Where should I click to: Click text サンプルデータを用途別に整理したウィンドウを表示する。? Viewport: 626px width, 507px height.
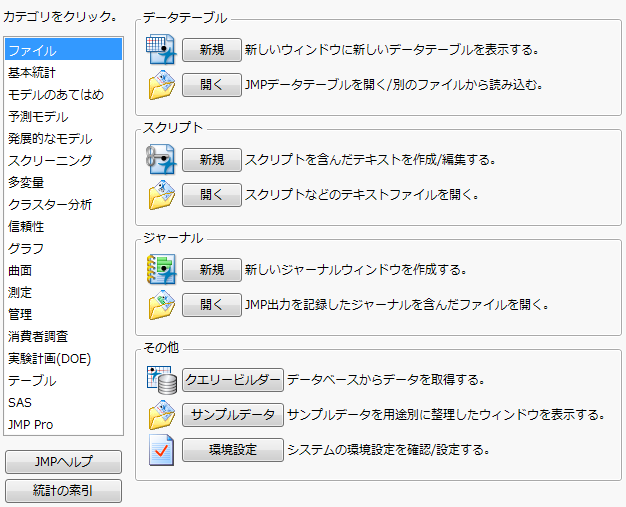(446, 415)
